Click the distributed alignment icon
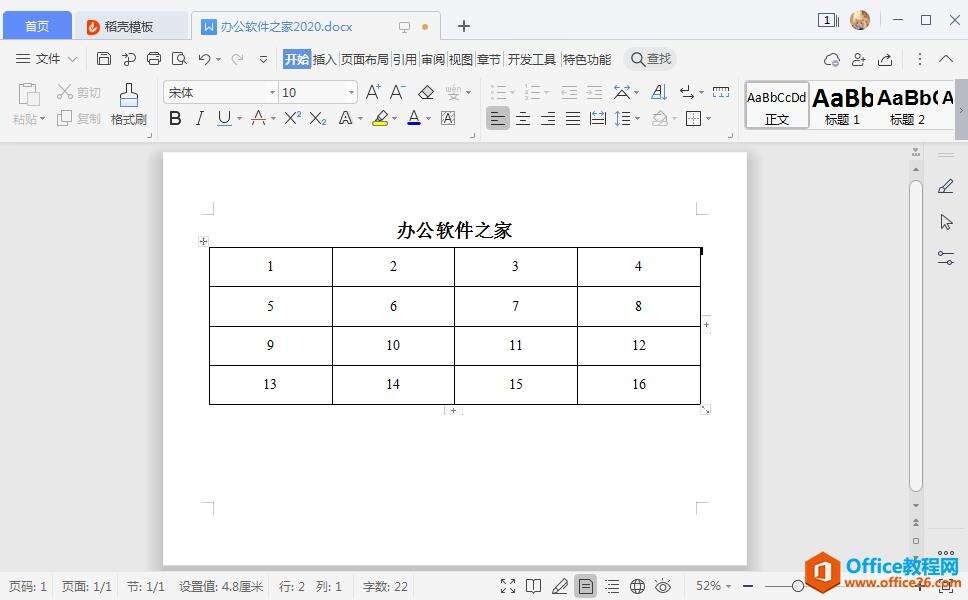The image size is (968, 600). point(598,118)
